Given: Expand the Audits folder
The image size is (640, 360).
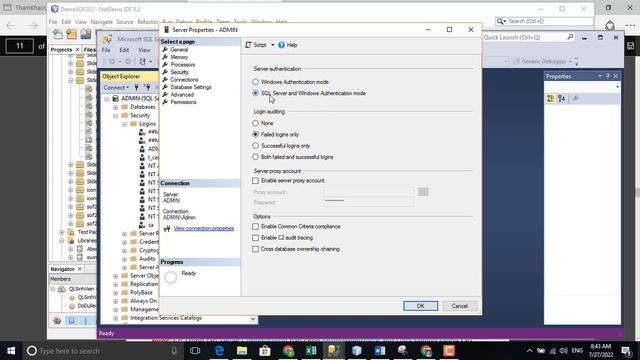Looking at the screenshot, I should click(124, 259).
